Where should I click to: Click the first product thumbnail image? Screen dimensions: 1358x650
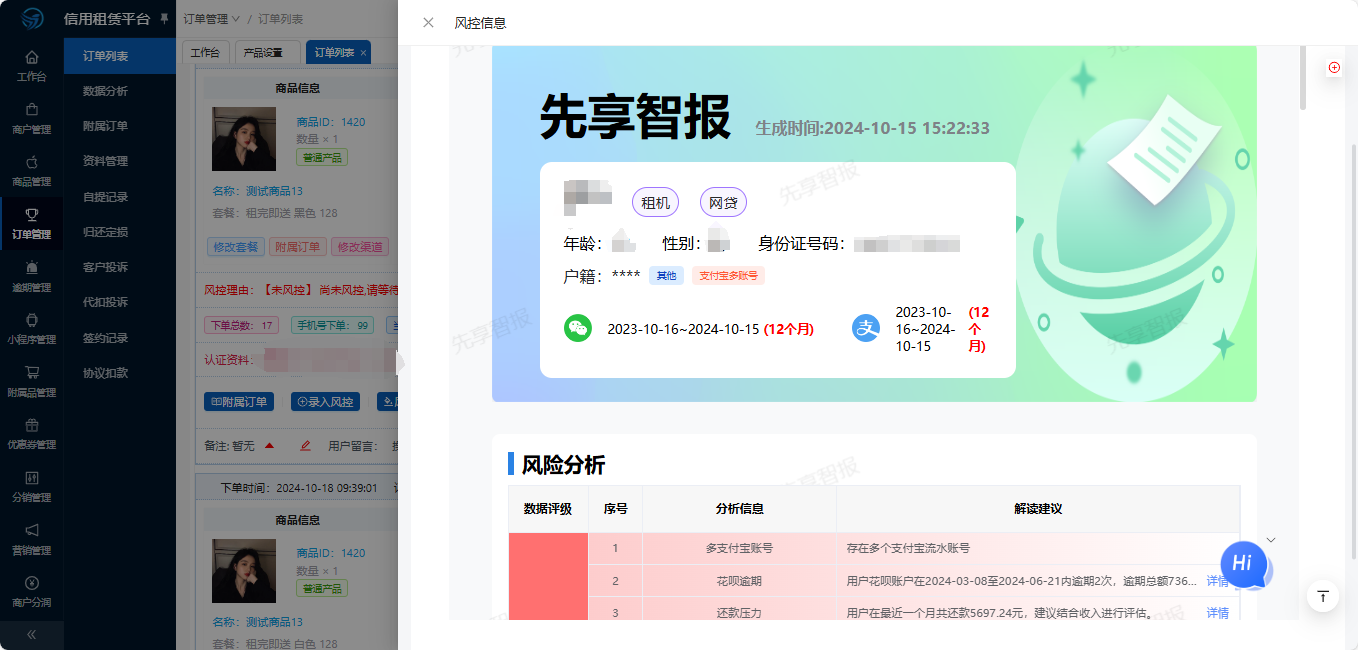244,139
